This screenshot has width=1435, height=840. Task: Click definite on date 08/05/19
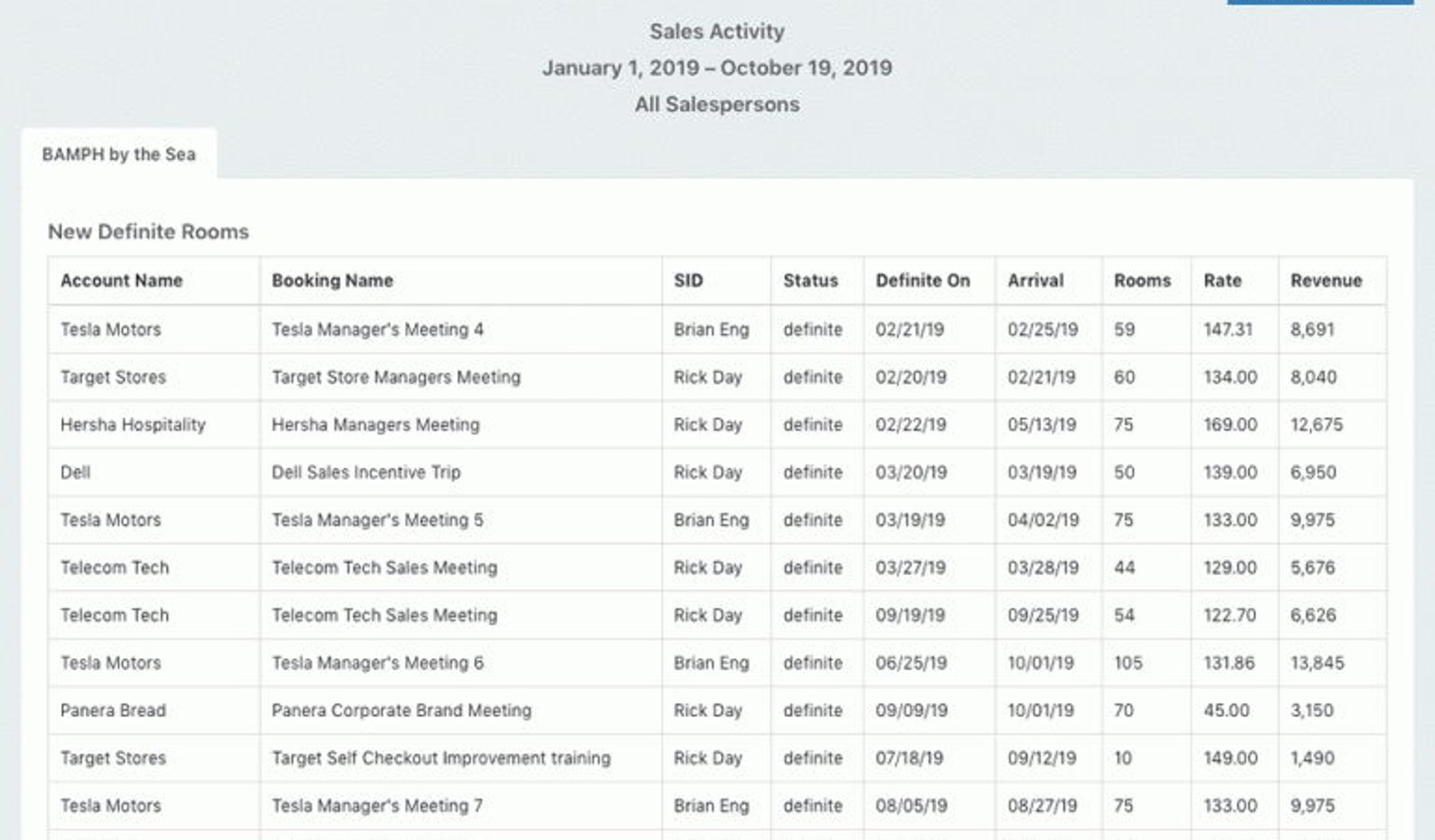(911, 805)
